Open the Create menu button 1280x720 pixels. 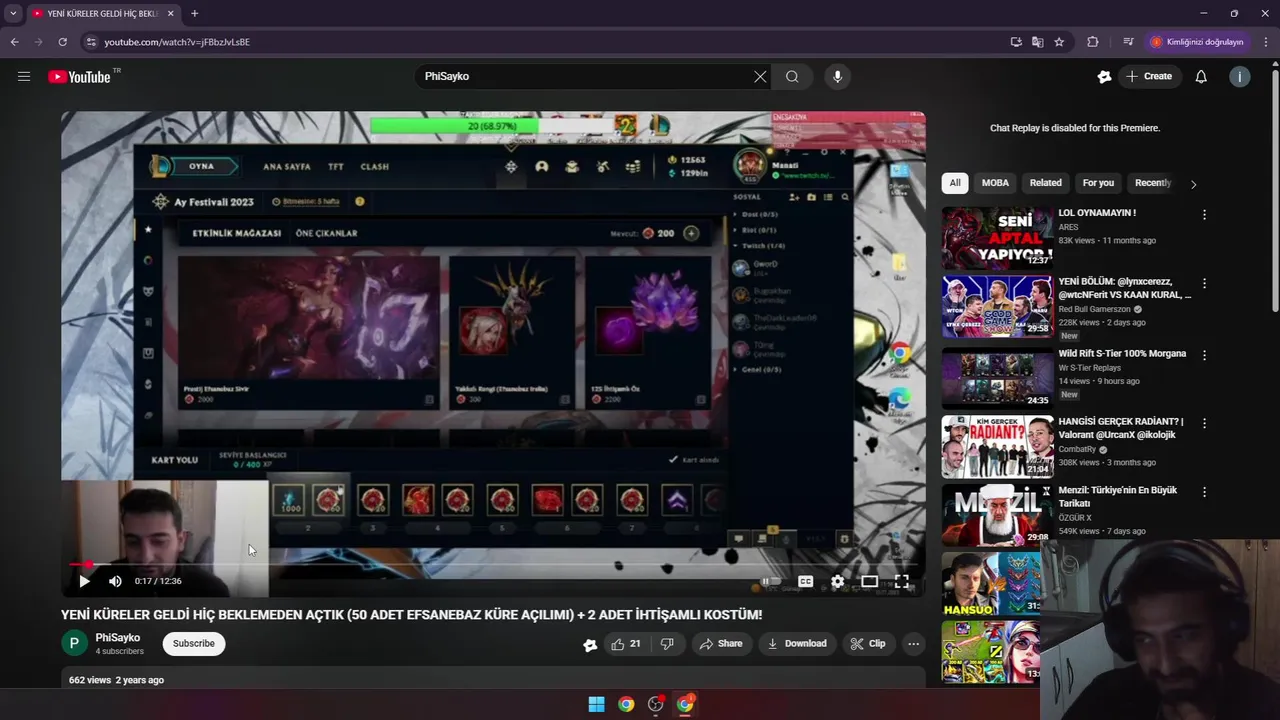pos(1148,76)
